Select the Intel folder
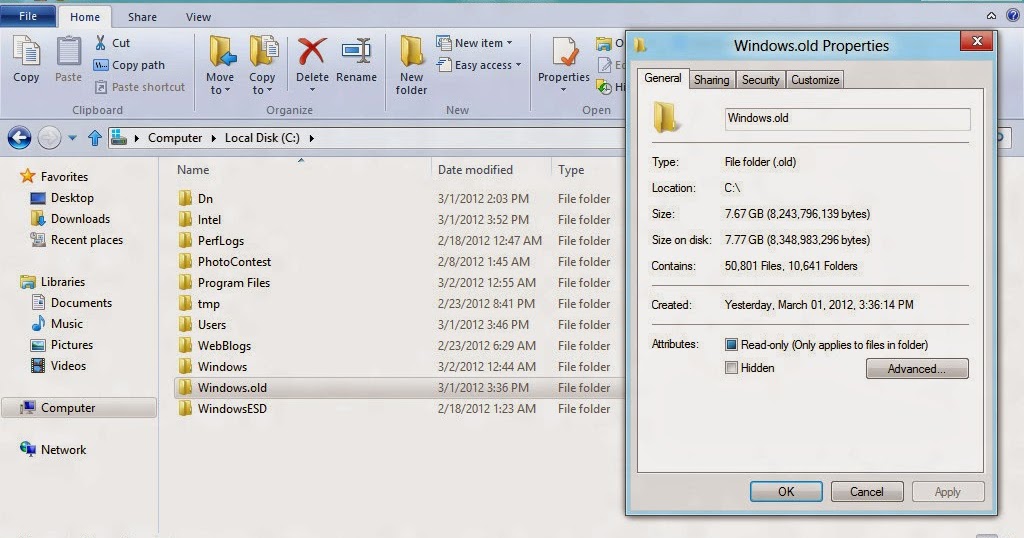Viewport: 1024px width, 538px height. (x=398, y=219)
